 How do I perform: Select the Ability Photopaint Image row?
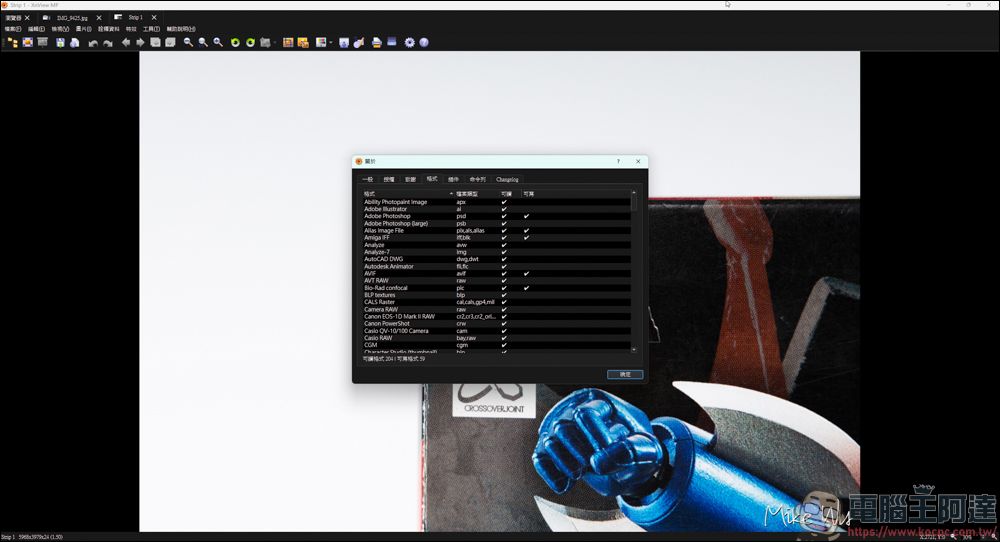click(x=496, y=202)
